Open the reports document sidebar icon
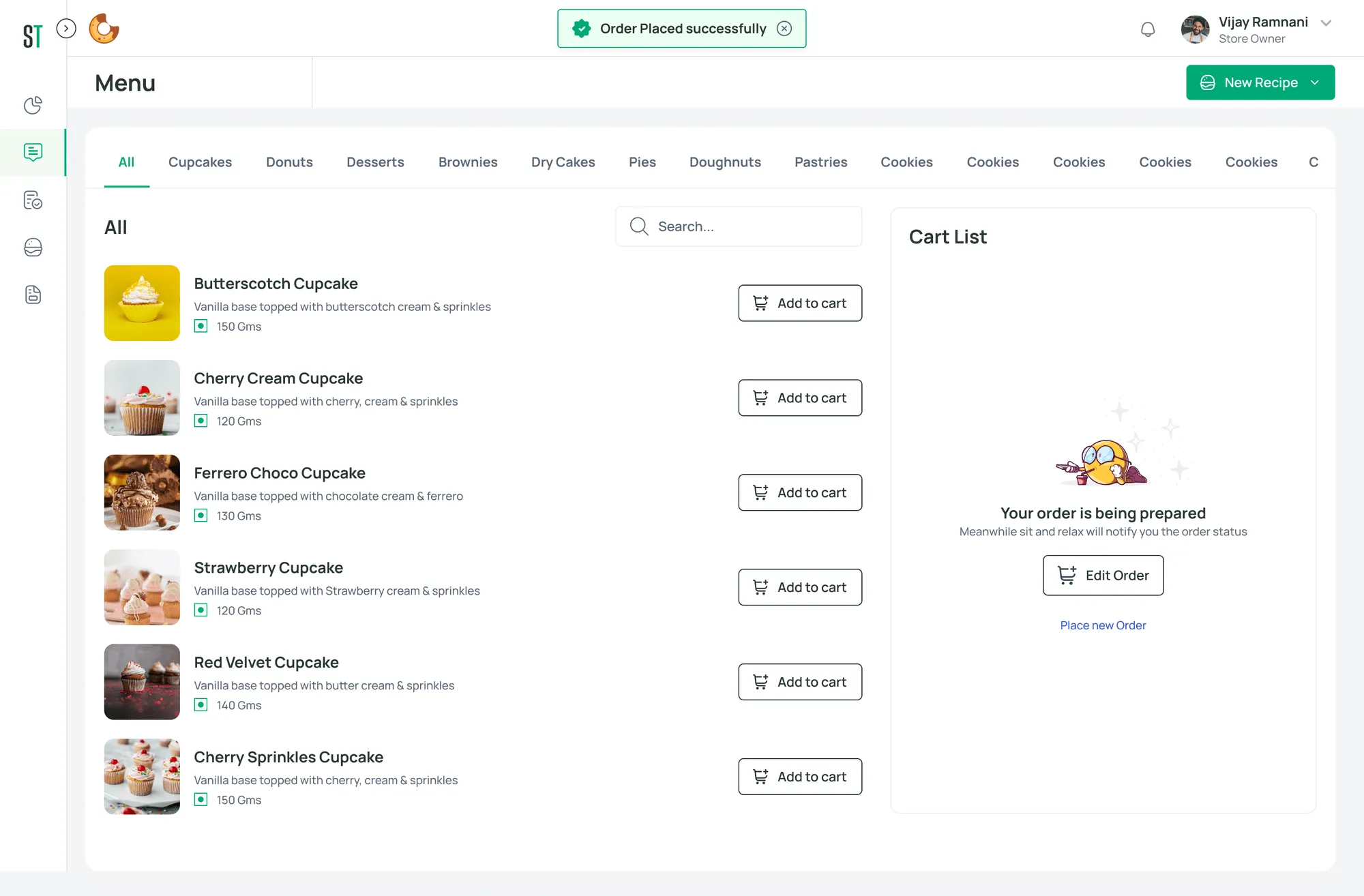 [x=33, y=295]
